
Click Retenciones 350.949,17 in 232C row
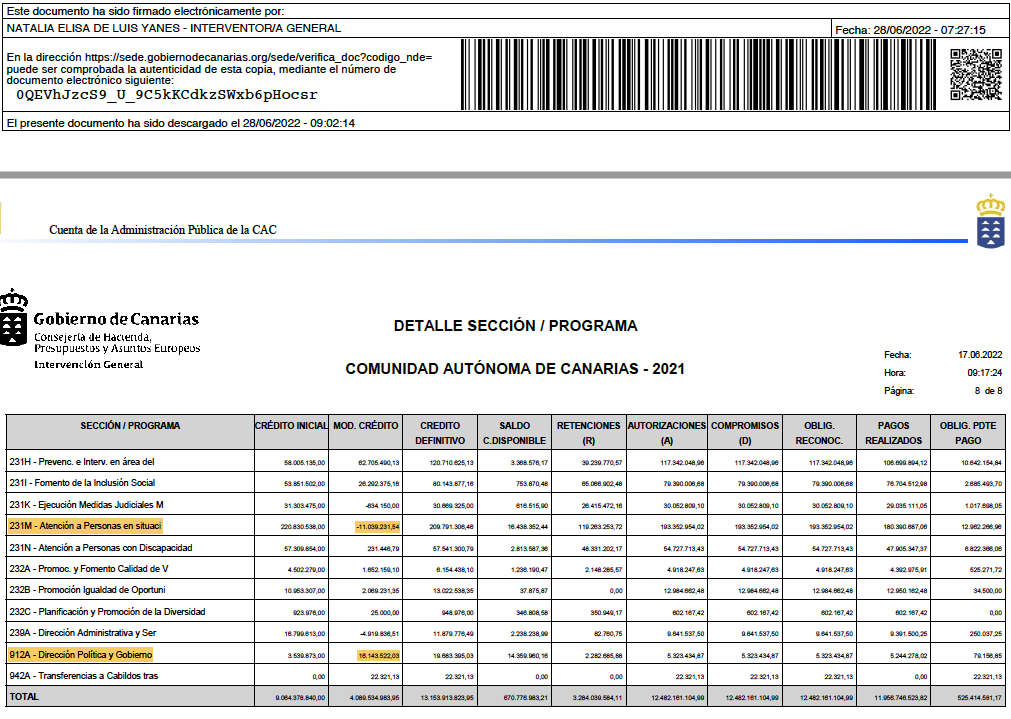point(607,613)
